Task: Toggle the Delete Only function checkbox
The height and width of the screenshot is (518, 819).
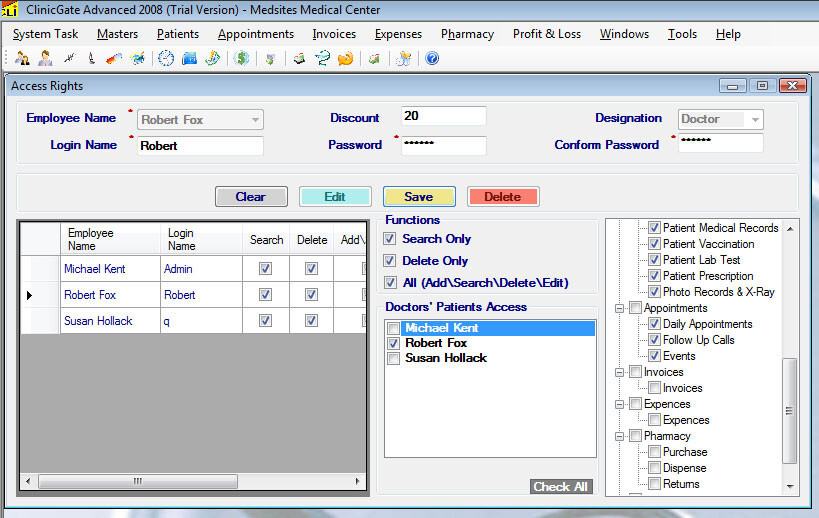Action: coord(390,261)
